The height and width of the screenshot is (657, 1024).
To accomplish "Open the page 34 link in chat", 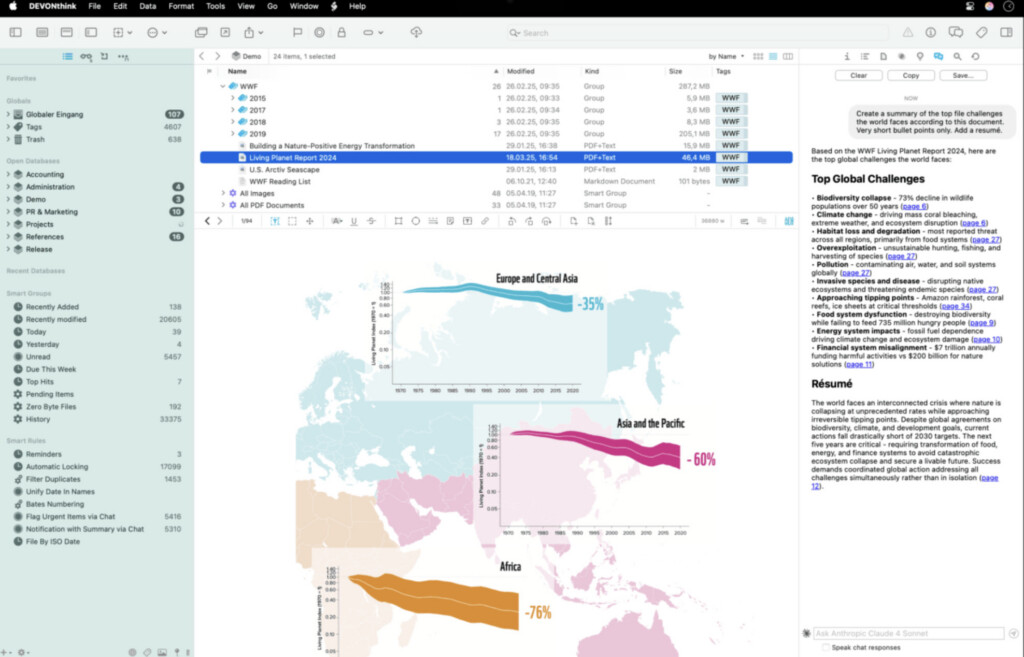I will (956, 306).
